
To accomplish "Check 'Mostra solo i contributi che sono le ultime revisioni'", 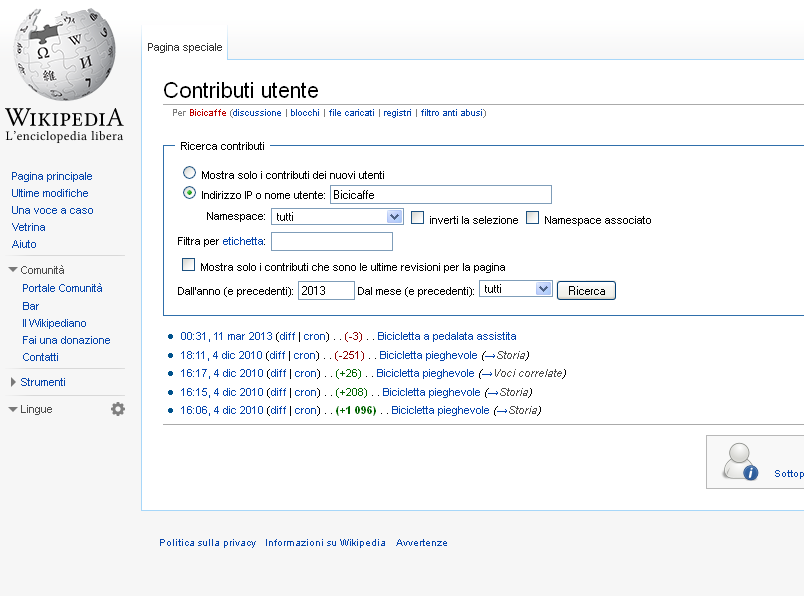I will click(x=189, y=265).
